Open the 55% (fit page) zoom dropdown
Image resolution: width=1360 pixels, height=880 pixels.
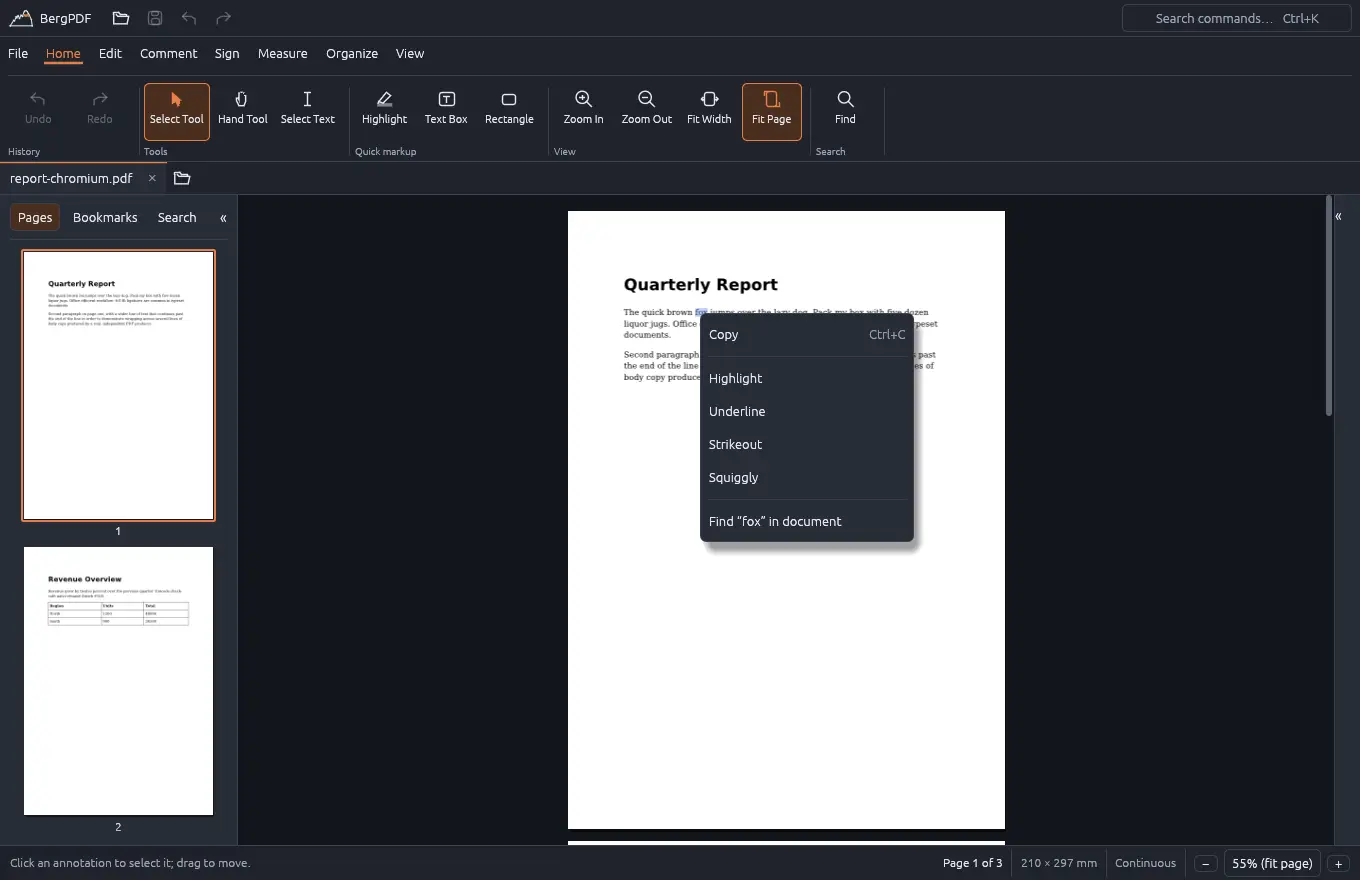(1272, 863)
